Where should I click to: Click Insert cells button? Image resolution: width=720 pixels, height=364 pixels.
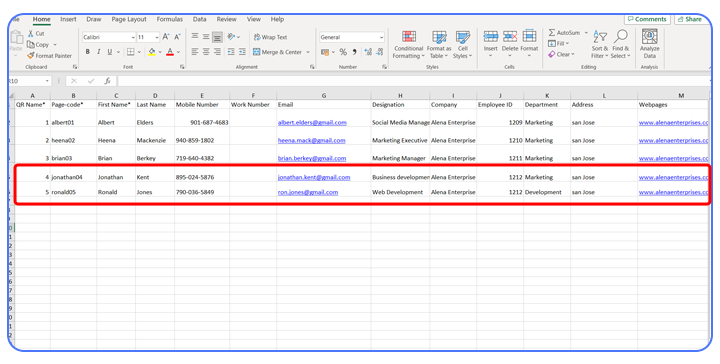point(490,44)
